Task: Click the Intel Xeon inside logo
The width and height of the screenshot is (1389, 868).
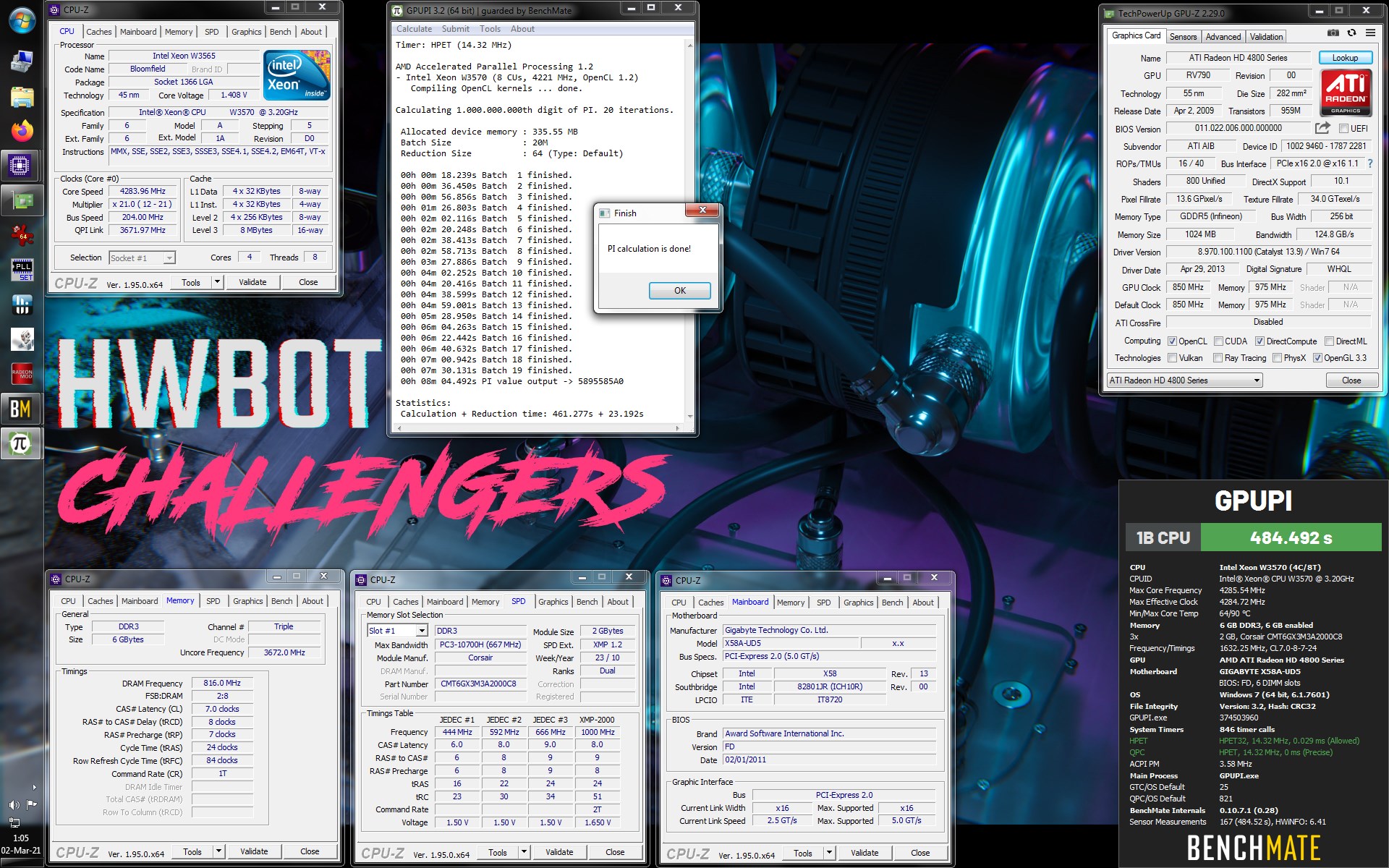Action: (297, 75)
